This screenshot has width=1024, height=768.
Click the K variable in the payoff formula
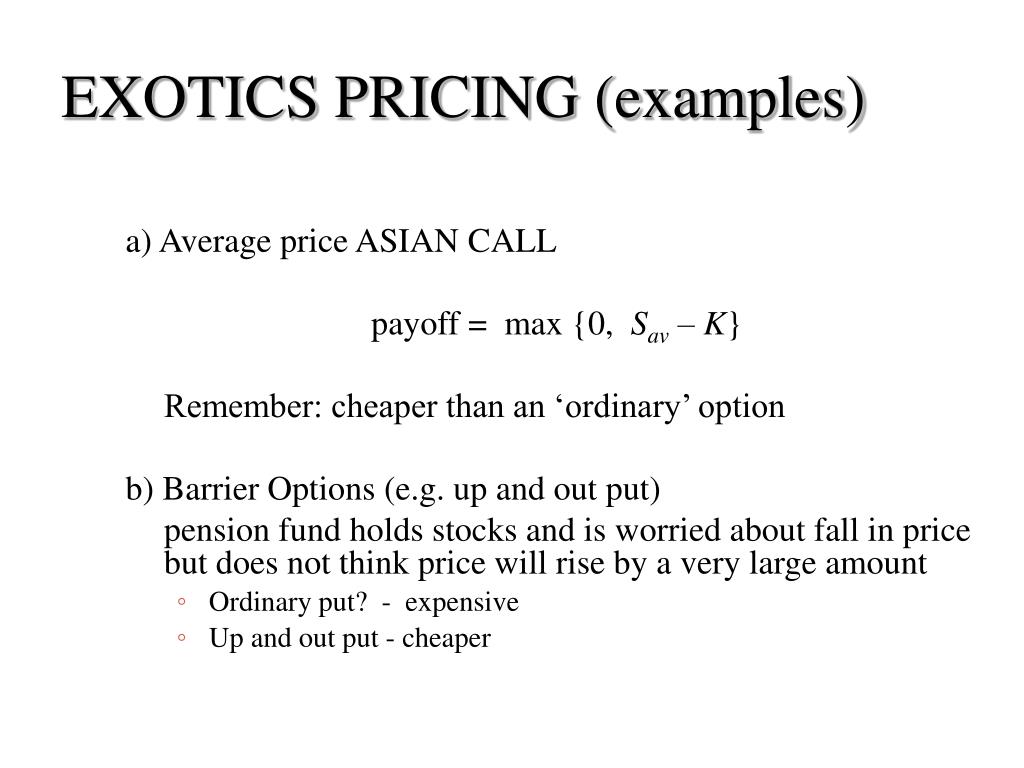(x=714, y=324)
